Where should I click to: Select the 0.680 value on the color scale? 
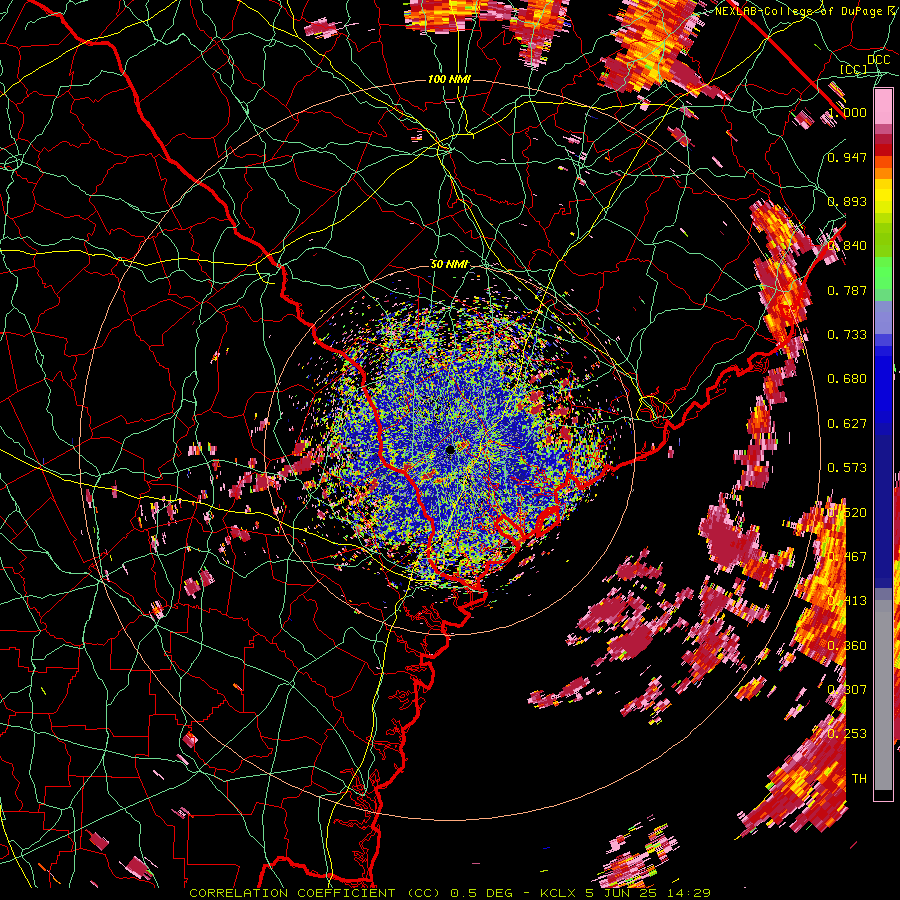pyautogui.click(x=847, y=379)
